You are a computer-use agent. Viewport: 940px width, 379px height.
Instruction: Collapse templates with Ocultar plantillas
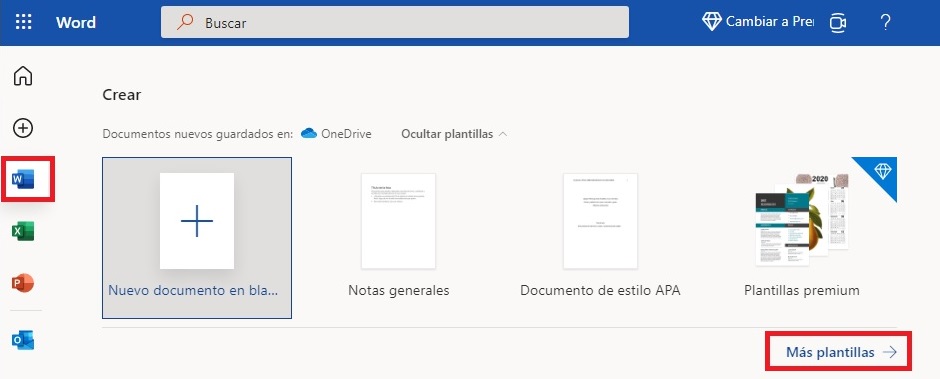click(x=454, y=134)
